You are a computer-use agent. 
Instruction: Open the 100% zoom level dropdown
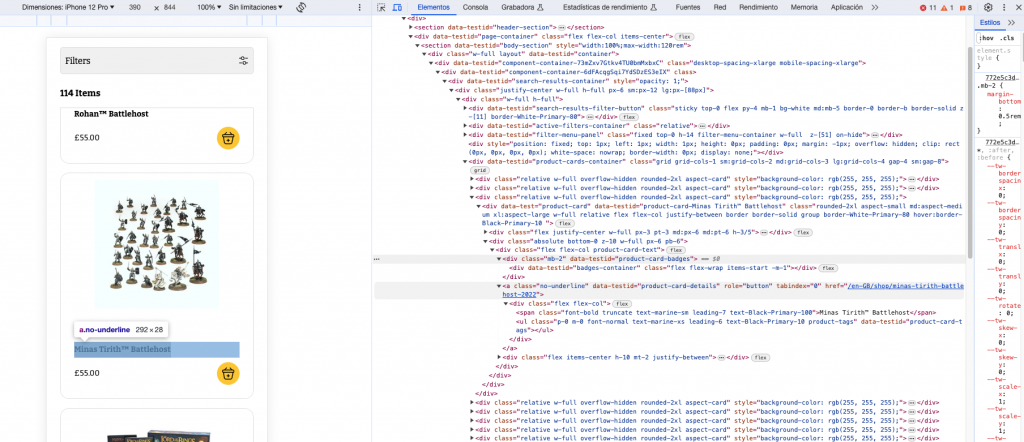[207, 7]
